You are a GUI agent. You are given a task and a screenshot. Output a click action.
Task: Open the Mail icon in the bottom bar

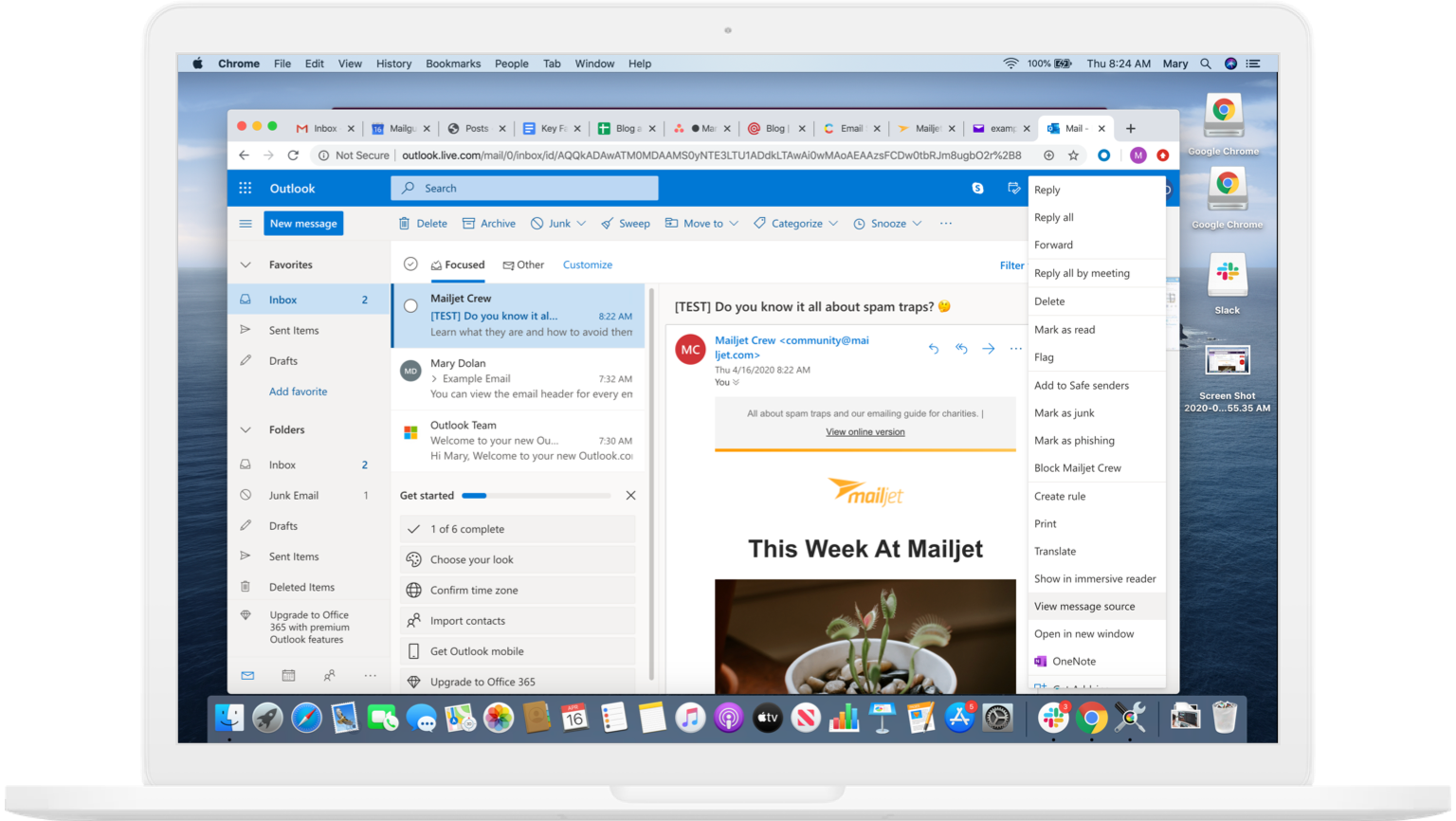(x=247, y=675)
